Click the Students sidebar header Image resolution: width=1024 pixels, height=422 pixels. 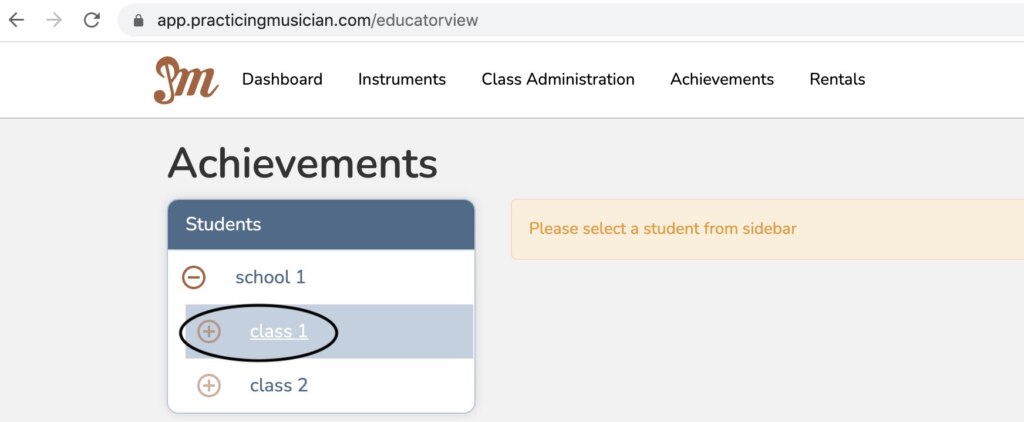pos(321,224)
